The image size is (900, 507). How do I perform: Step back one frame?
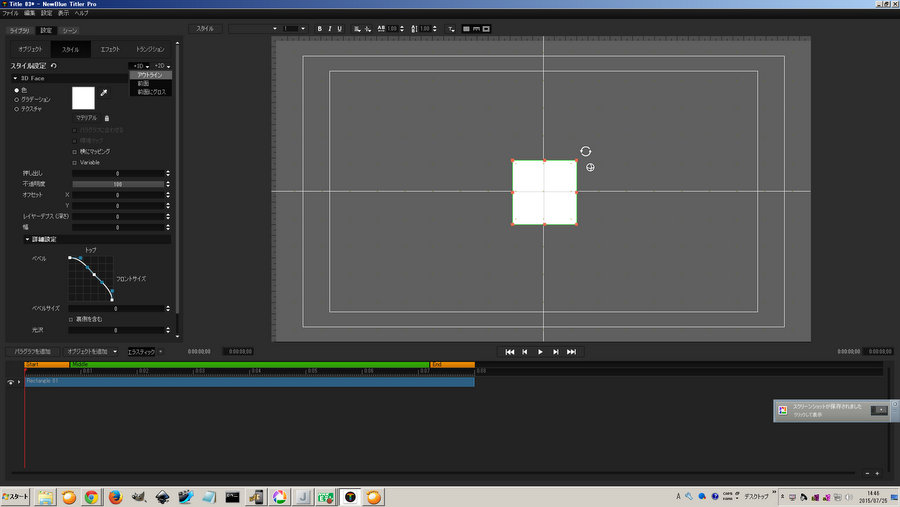[525, 352]
